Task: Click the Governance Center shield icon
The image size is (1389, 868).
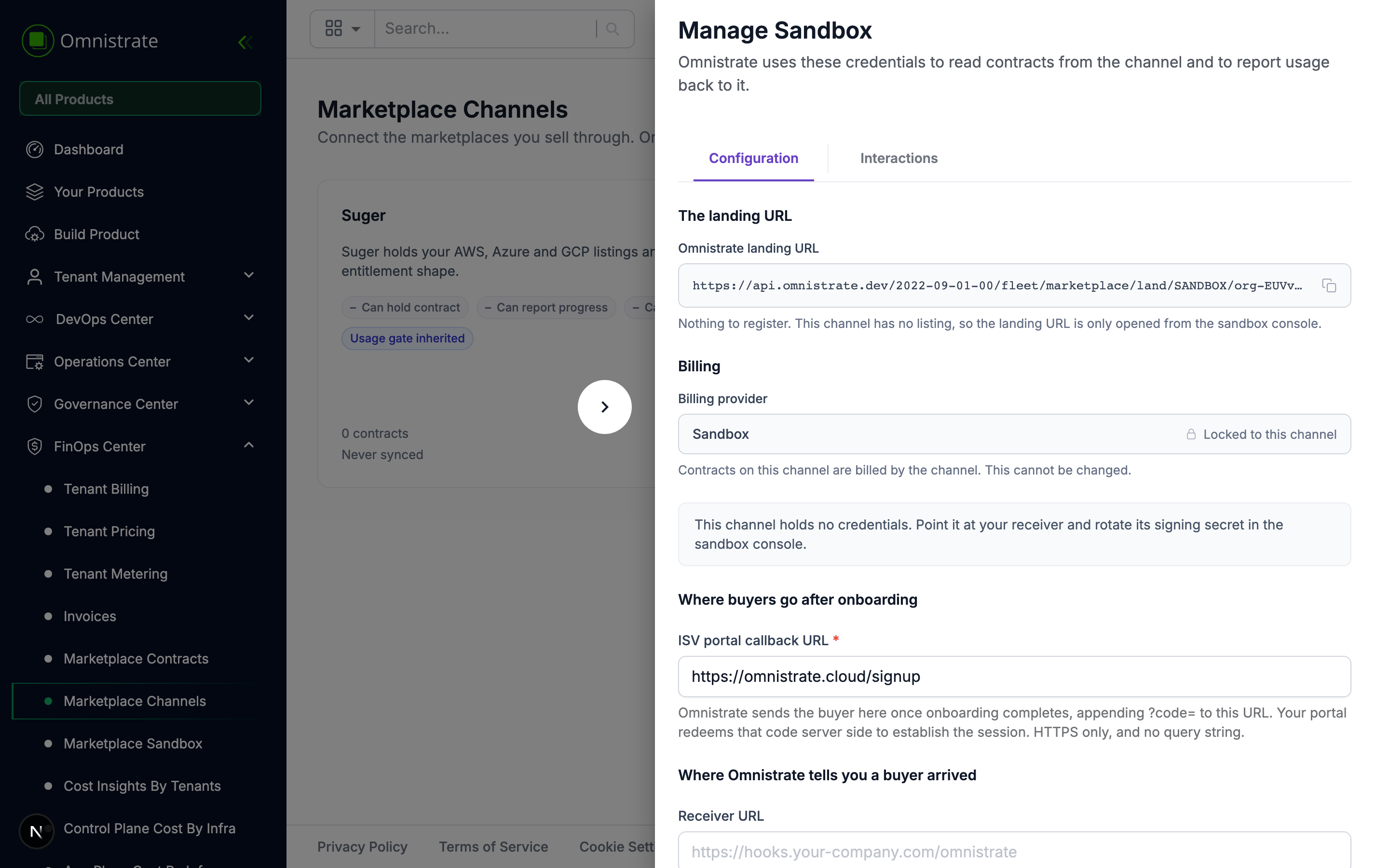Action: point(34,404)
